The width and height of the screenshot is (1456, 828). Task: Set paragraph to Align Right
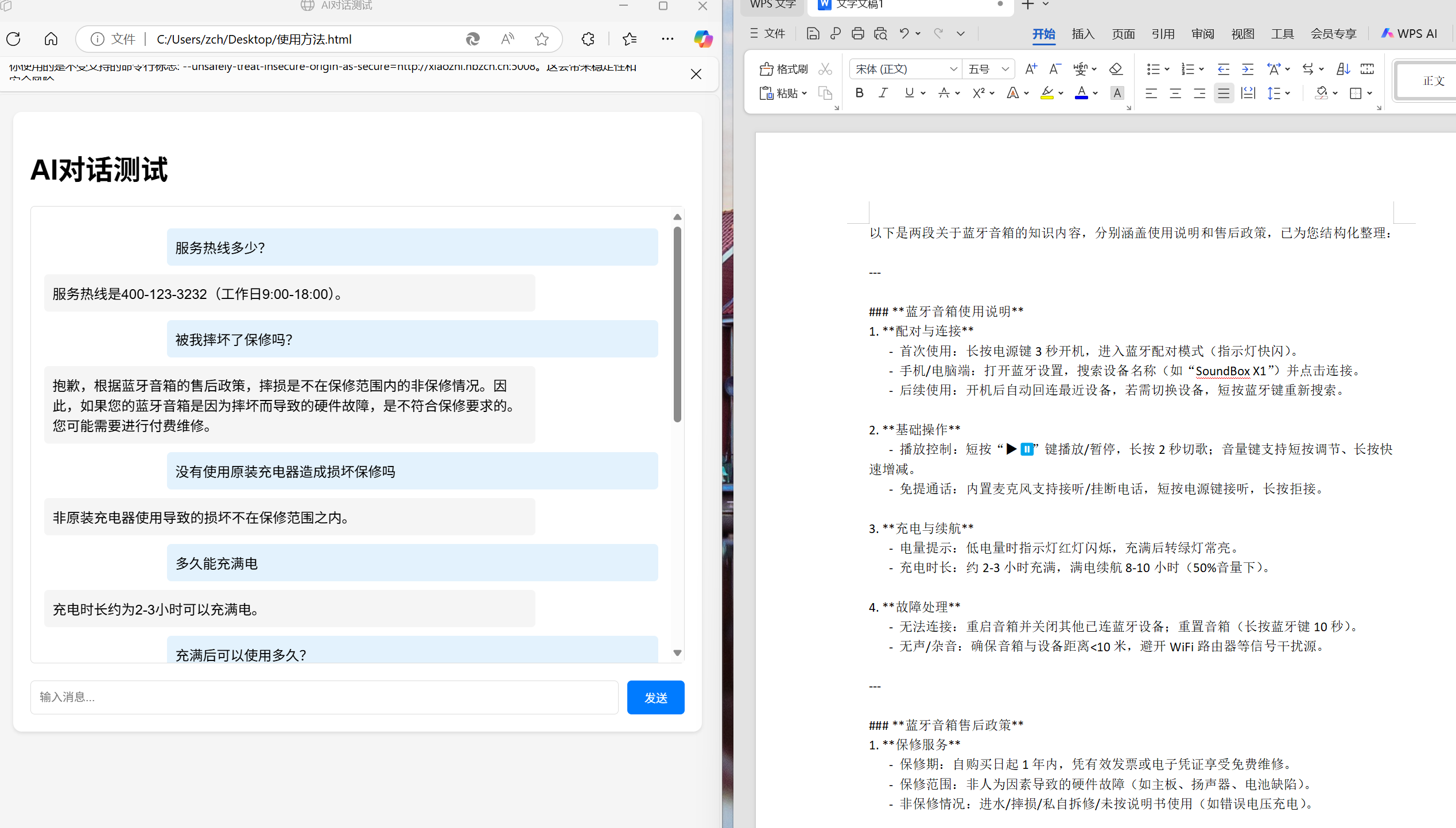pos(1199,93)
